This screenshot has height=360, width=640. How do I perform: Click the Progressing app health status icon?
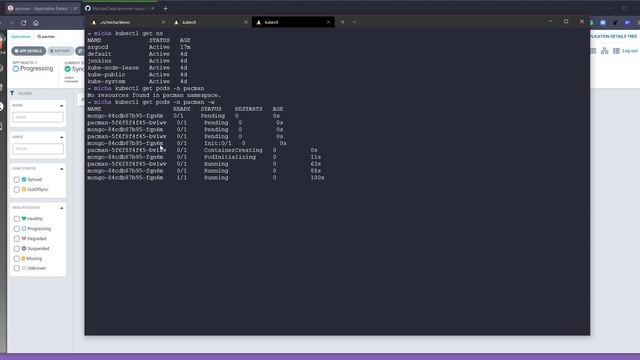tap(16, 69)
